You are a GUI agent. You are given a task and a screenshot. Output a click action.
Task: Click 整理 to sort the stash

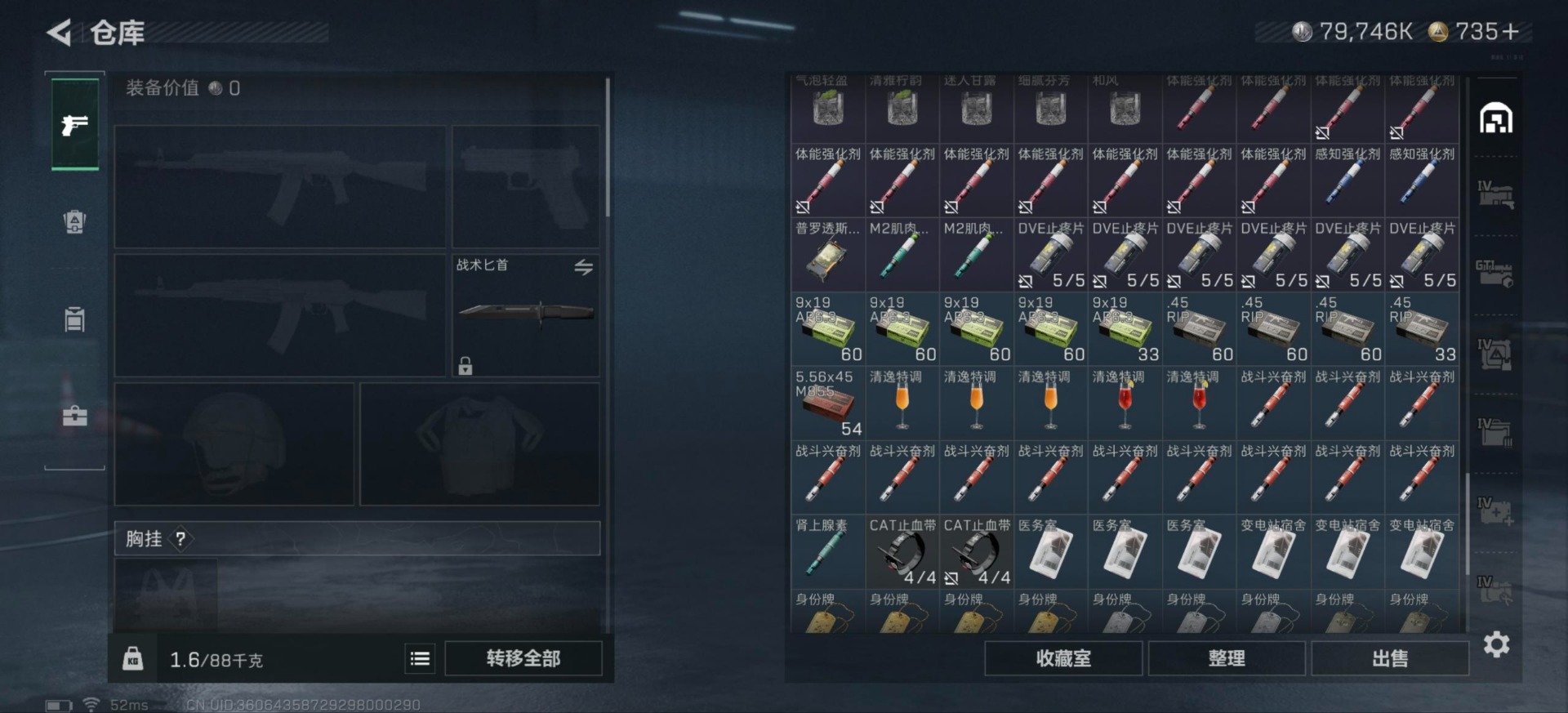tap(1227, 658)
